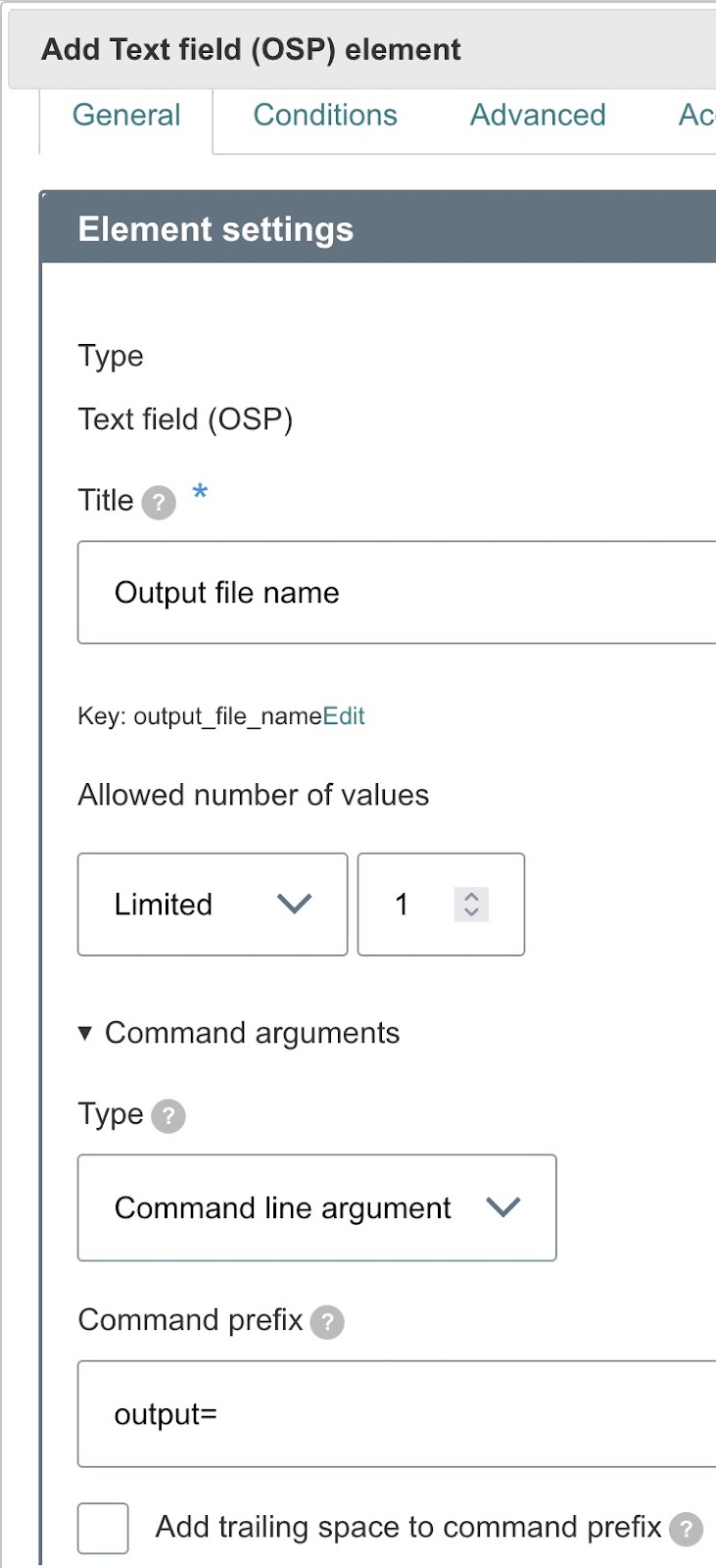Select the partially visible Ac tab

tap(695, 116)
